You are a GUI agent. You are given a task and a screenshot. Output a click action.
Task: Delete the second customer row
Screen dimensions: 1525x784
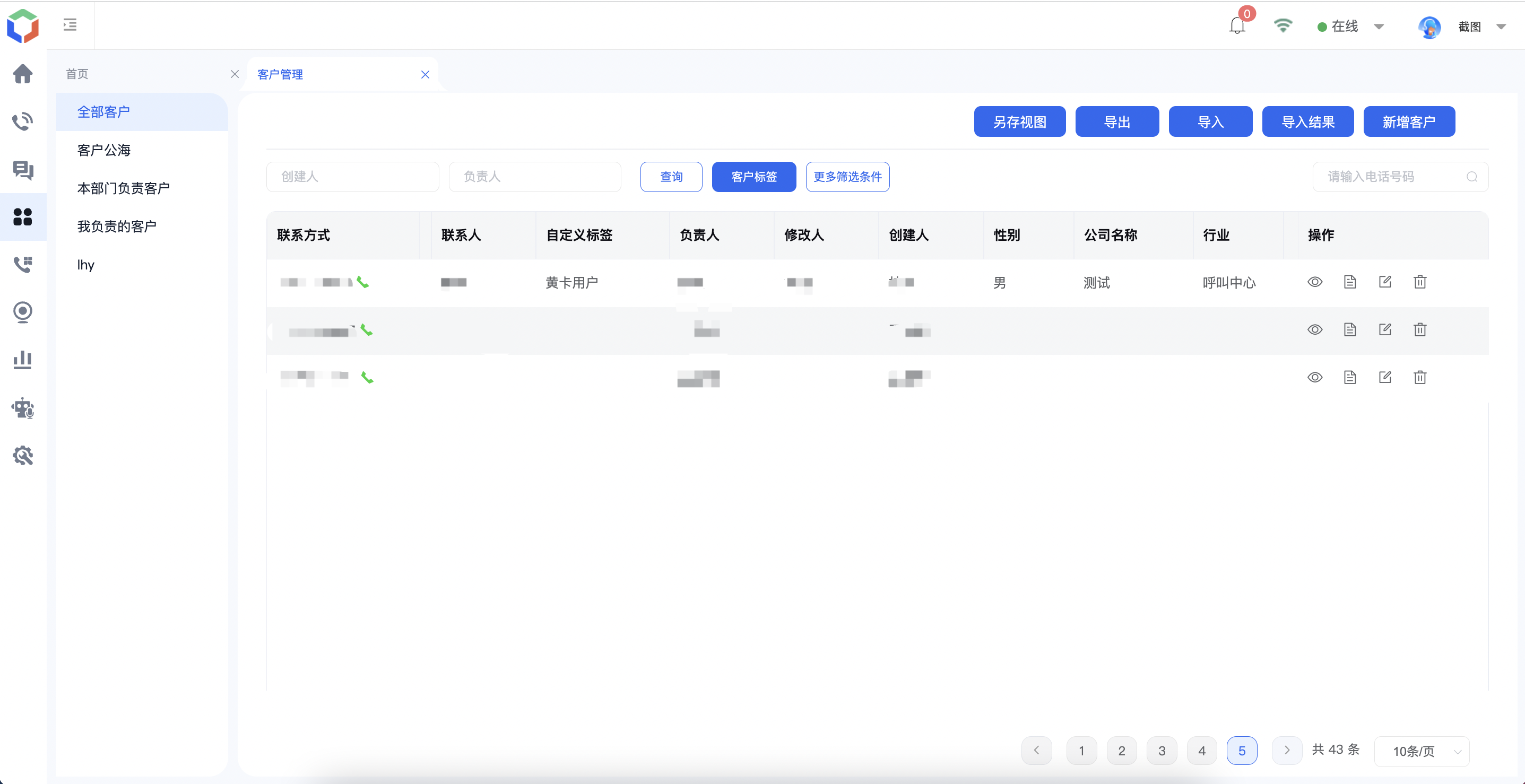point(1420,329)
